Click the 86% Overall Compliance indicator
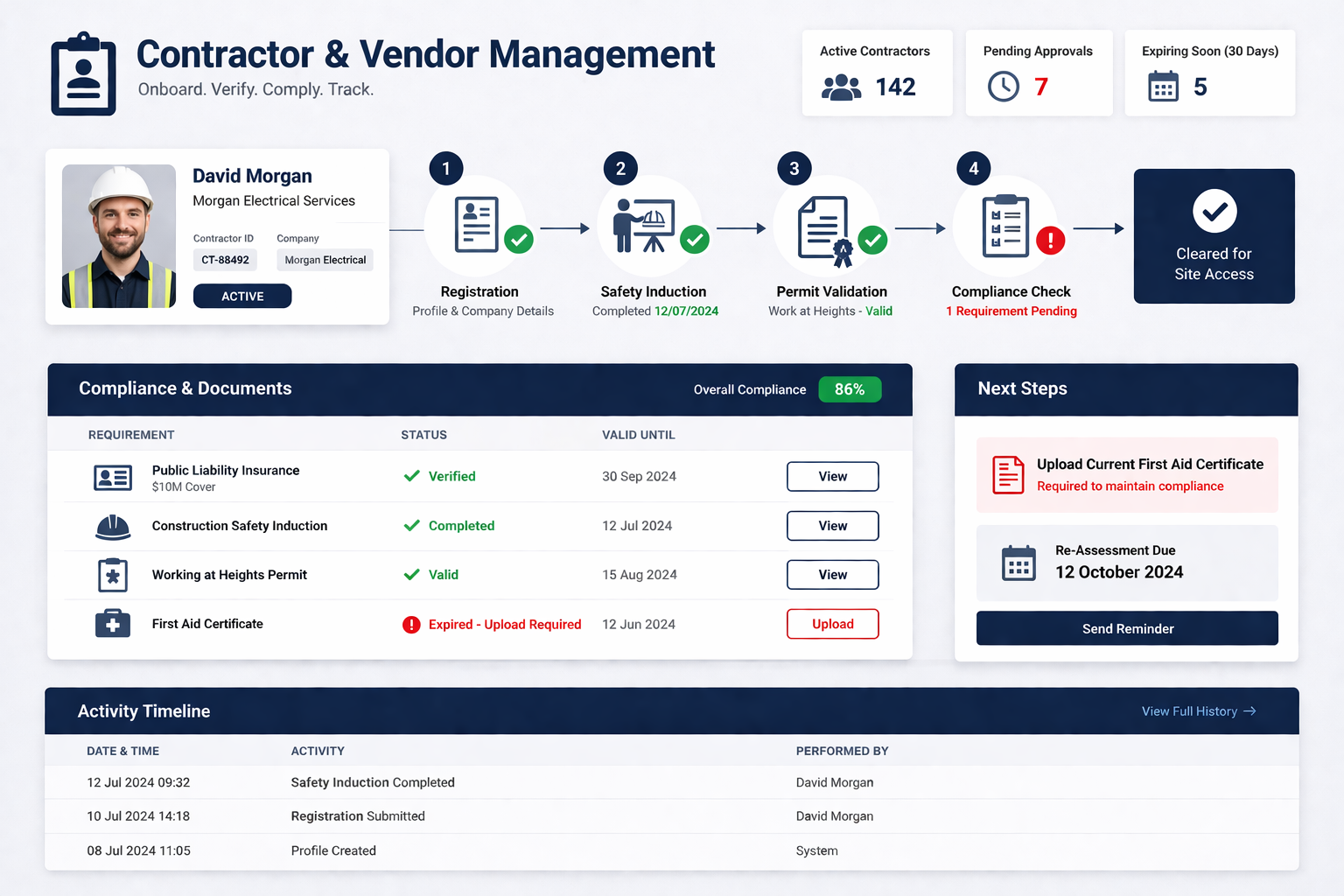The width and height of the screenshot is (1344, 896). 850,389
